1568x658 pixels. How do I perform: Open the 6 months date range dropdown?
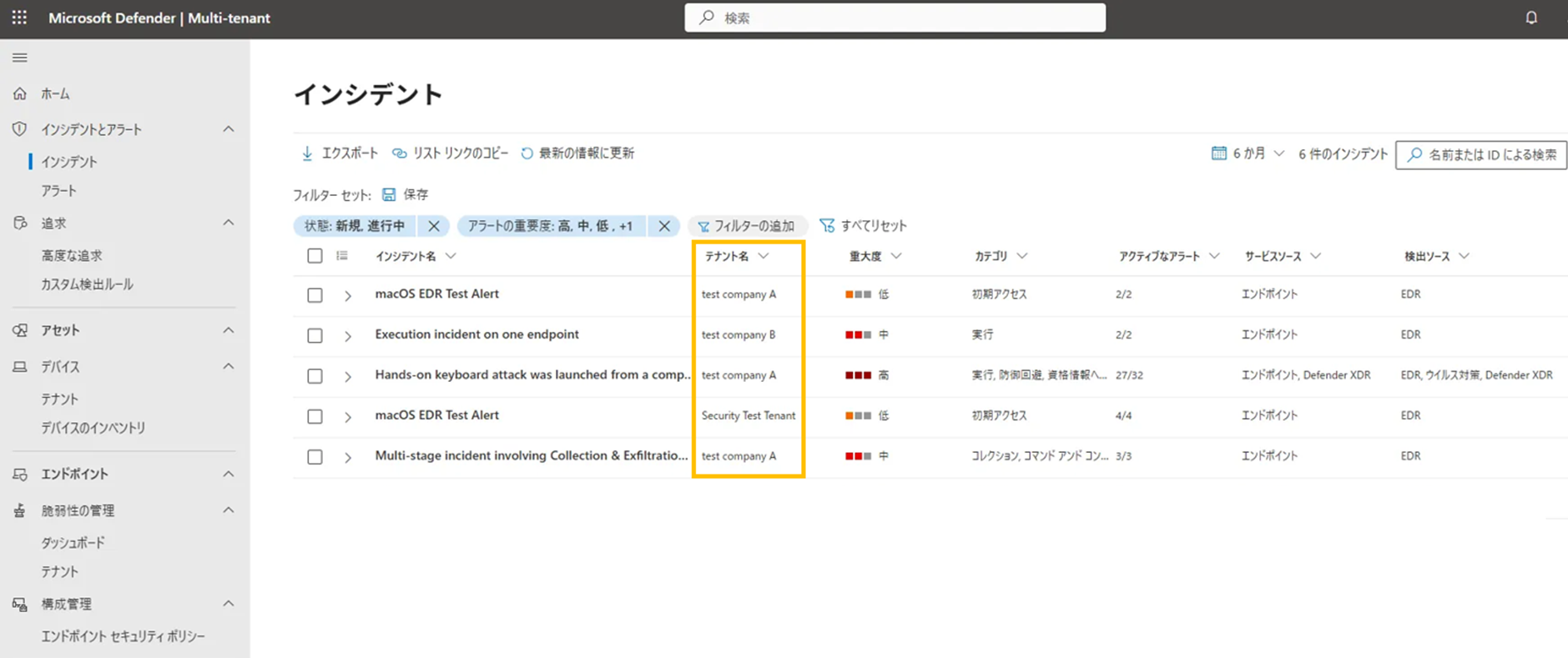(1248, 153)
